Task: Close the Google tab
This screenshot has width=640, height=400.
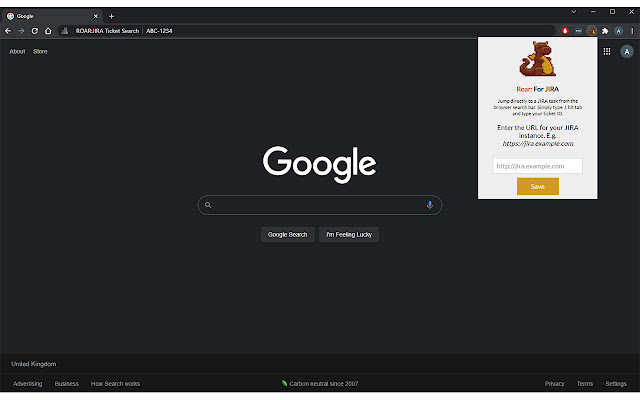Action: point(96,16)
